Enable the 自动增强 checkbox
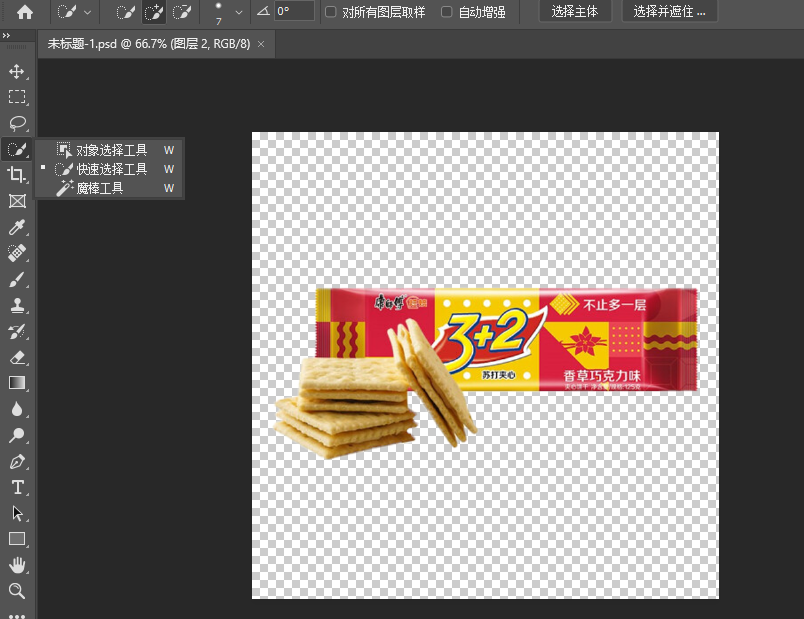 447,12
